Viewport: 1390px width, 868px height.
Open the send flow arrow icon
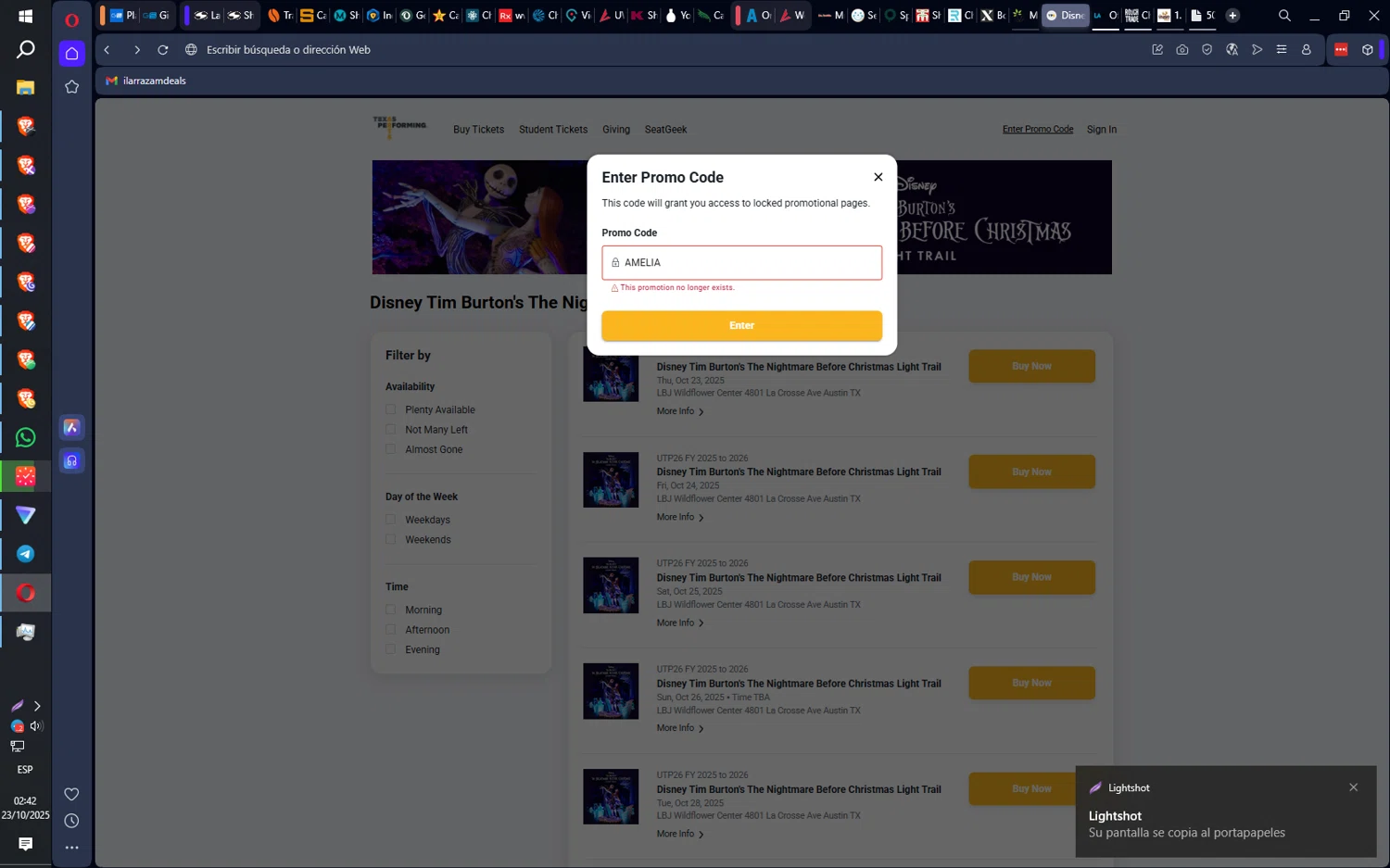pyautogui.click(x=1257, y=50)
